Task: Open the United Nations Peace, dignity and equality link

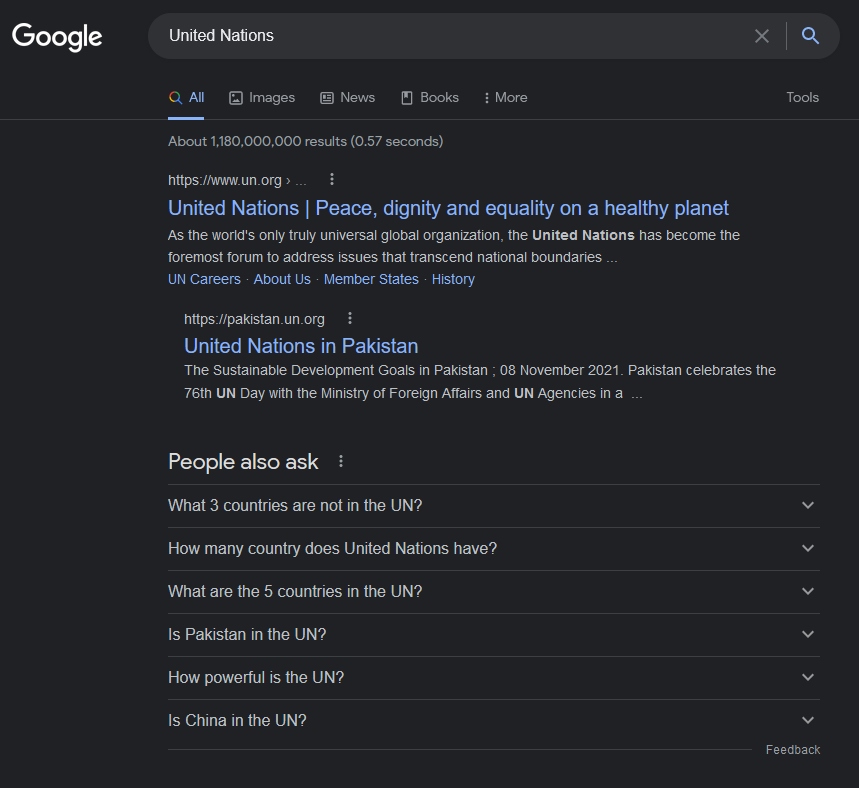Action: pos(448,208)
